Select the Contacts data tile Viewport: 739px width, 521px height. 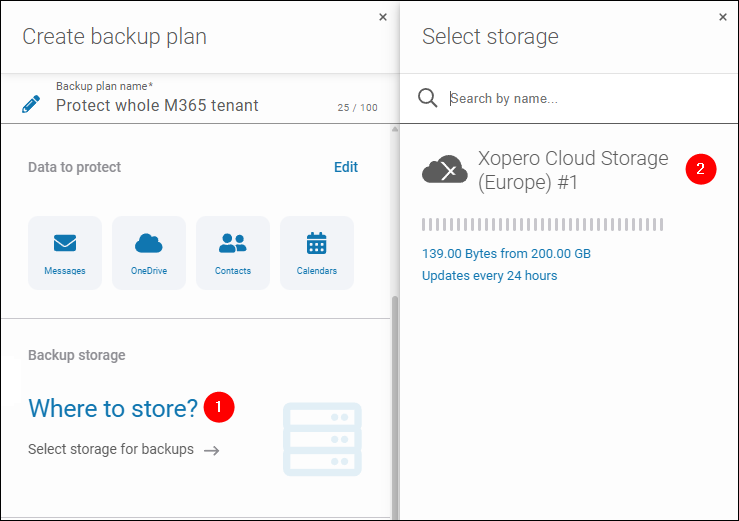[x=233, y=253]
